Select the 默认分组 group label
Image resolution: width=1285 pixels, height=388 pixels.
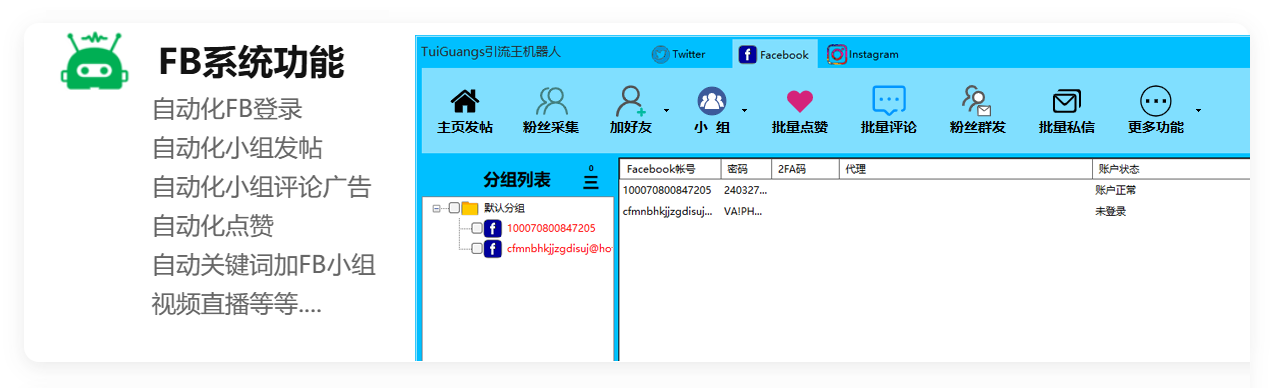(503, 208)
